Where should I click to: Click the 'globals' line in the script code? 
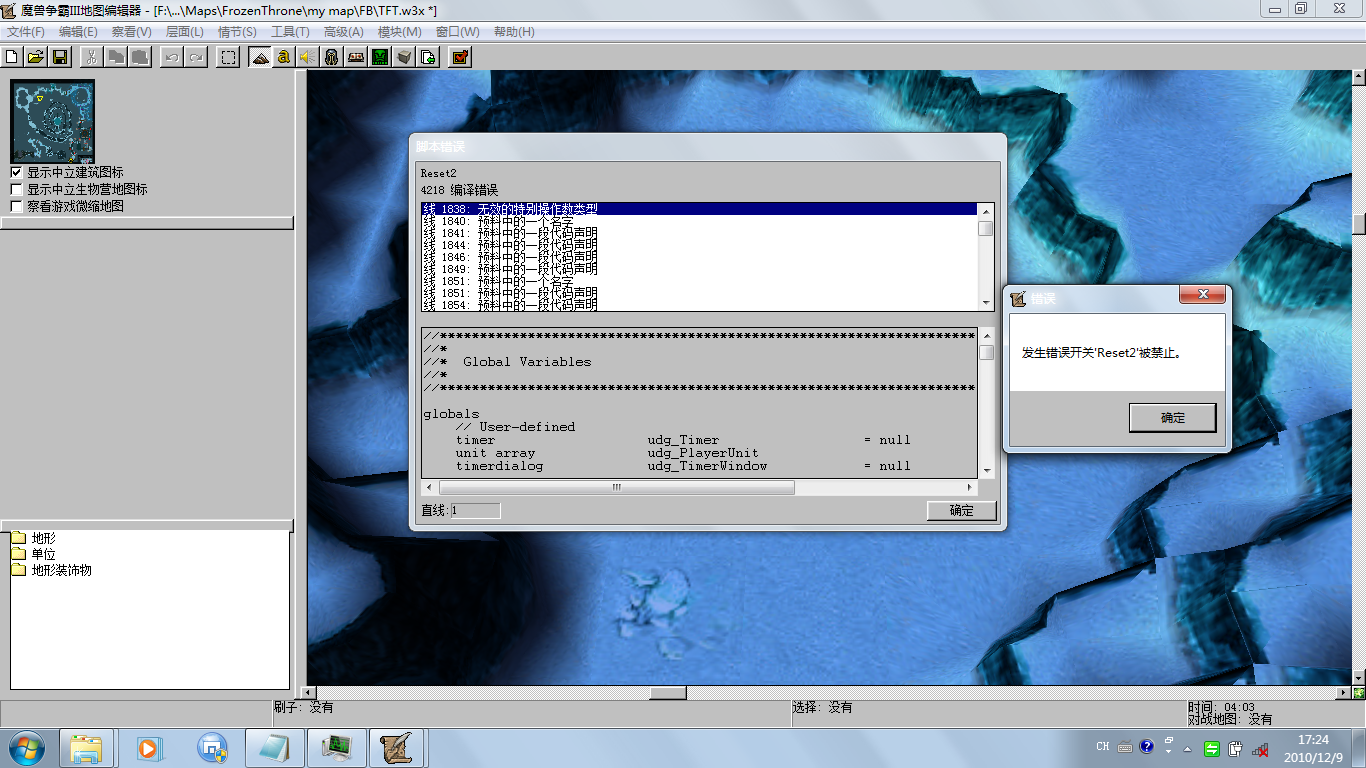(x=451, y=414)
